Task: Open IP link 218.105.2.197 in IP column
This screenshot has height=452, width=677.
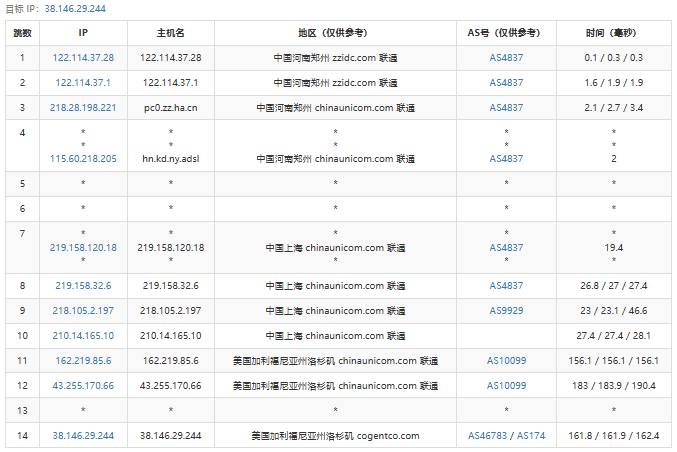Action: coord(83,311)
